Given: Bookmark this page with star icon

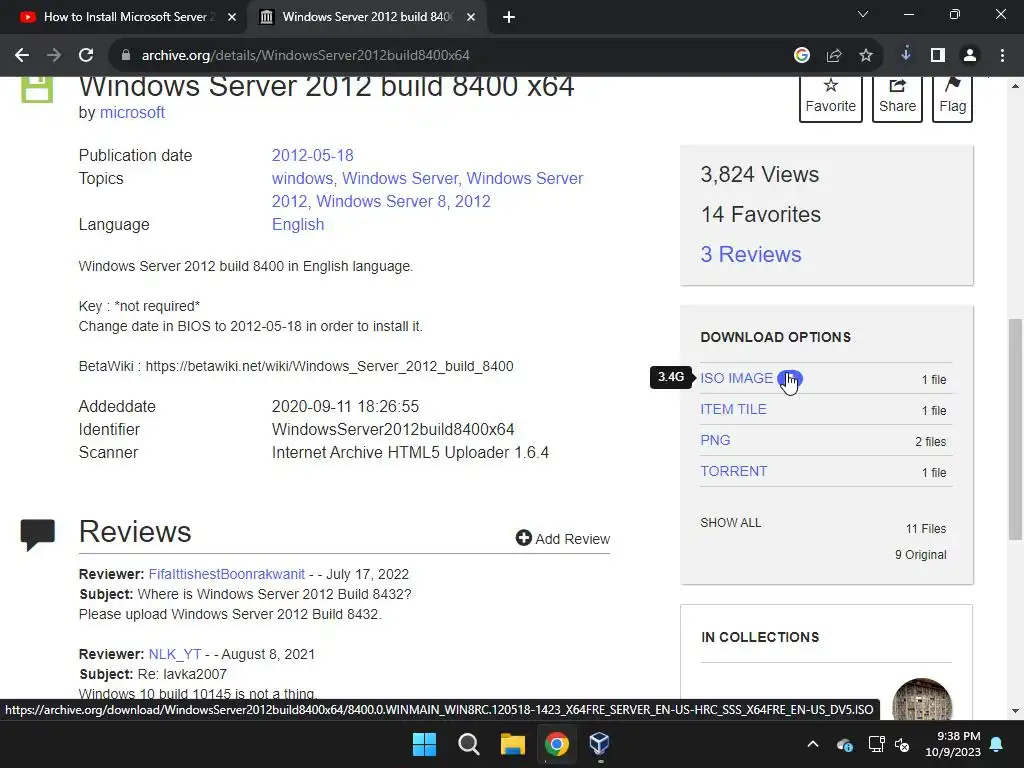Looking at the screenshot, I should (866, 56).
